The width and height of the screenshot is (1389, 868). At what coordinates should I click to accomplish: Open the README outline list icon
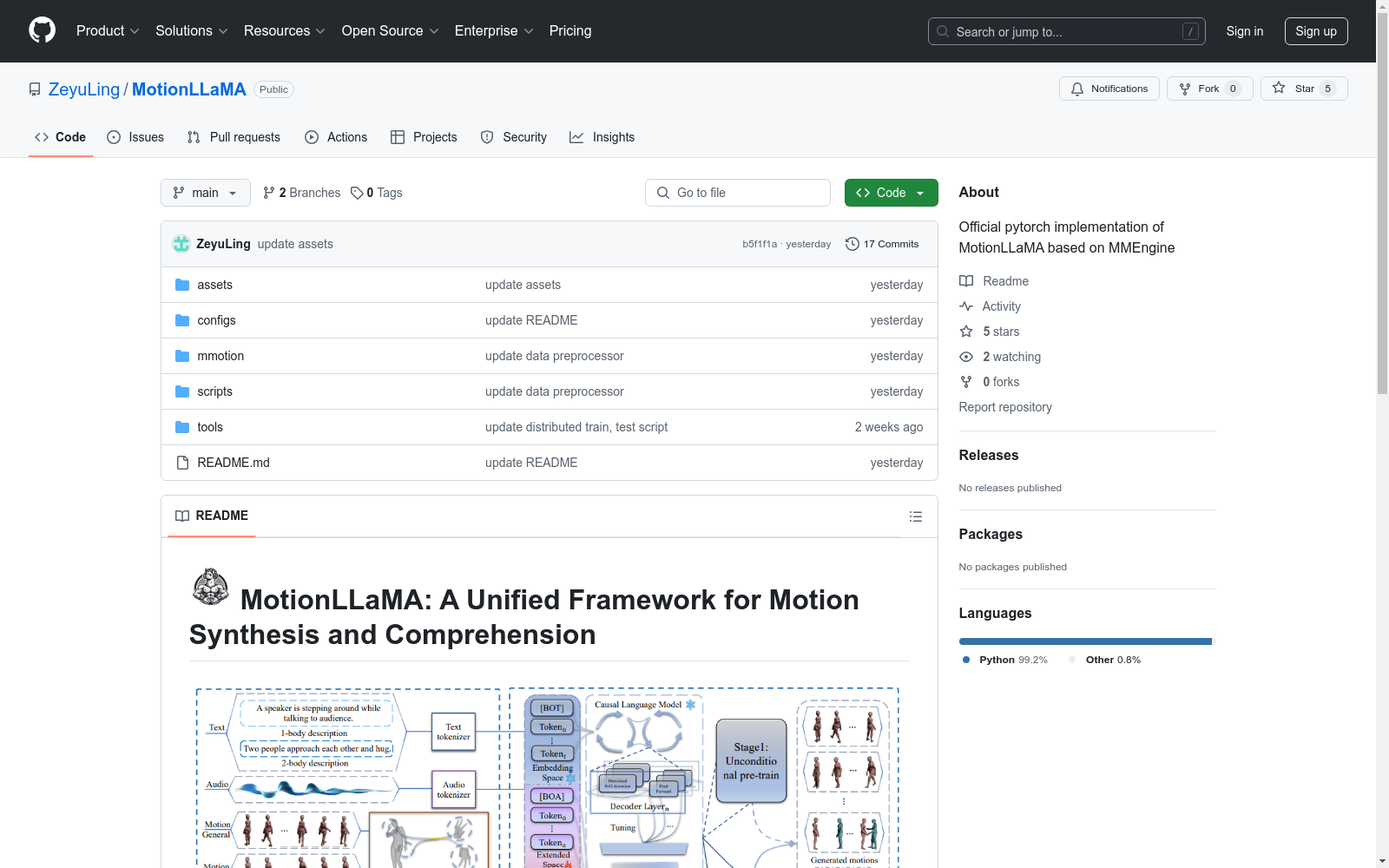[x=915, y=516]
